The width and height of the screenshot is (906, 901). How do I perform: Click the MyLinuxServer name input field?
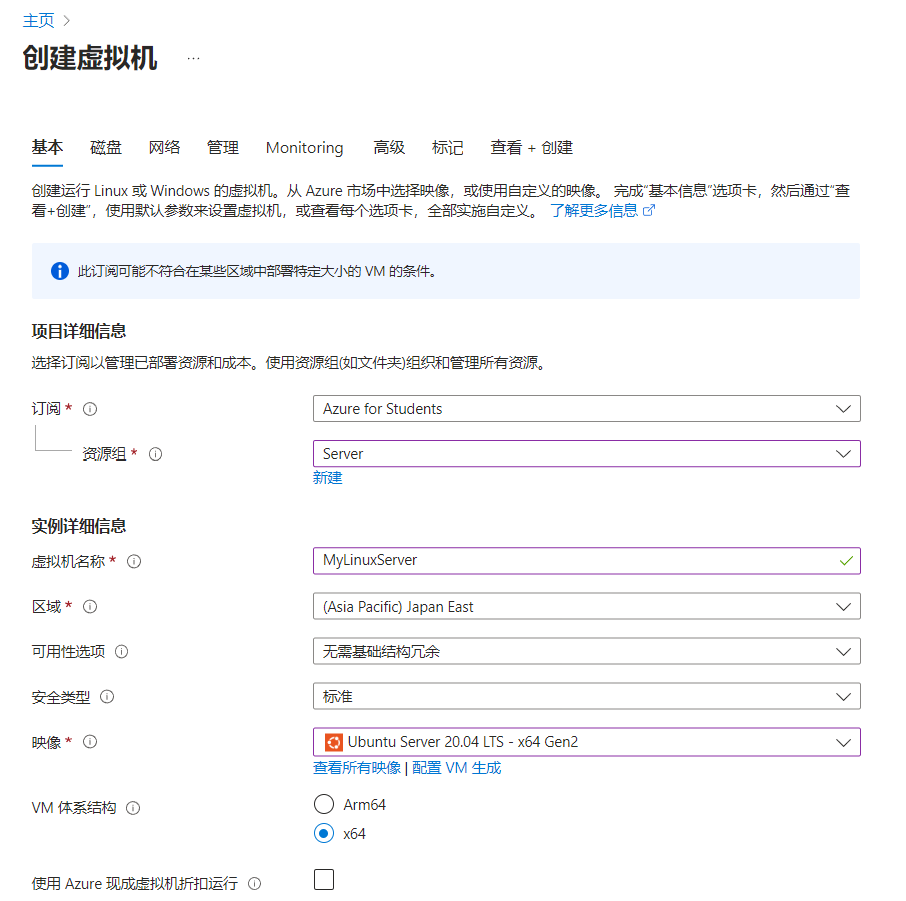click(x=586, y=561)
